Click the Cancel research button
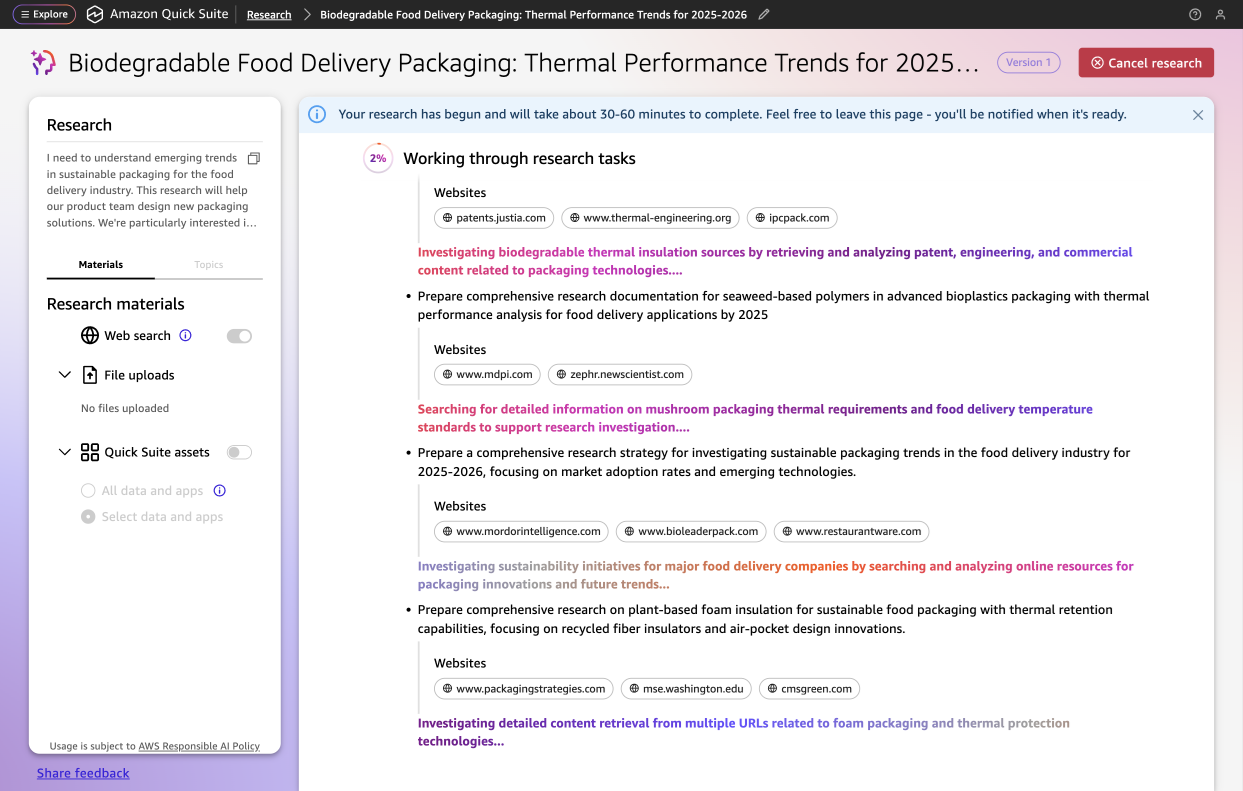1243x791 pixels. (x=1146, y=63)
